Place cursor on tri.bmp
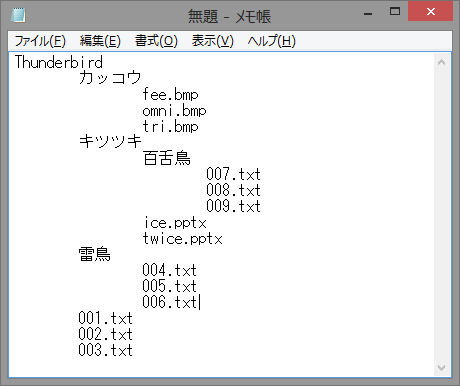This screenshot has width=460, height=386. pyautogui.click(x=170, y=126)
